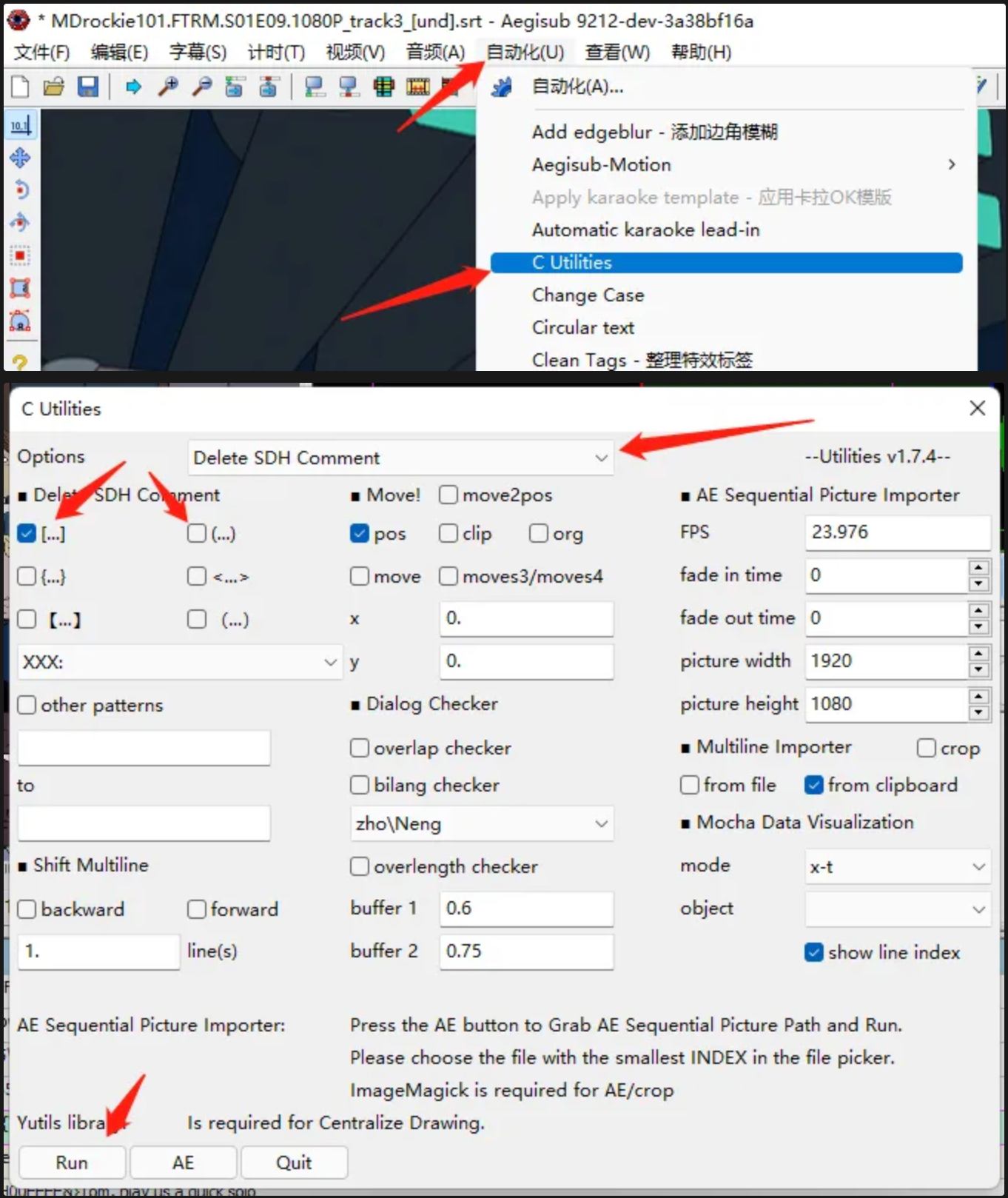Uncheck the [...] bracket checkbox
Screen dimensions: 1008x1198
click(x=27, y=534)
